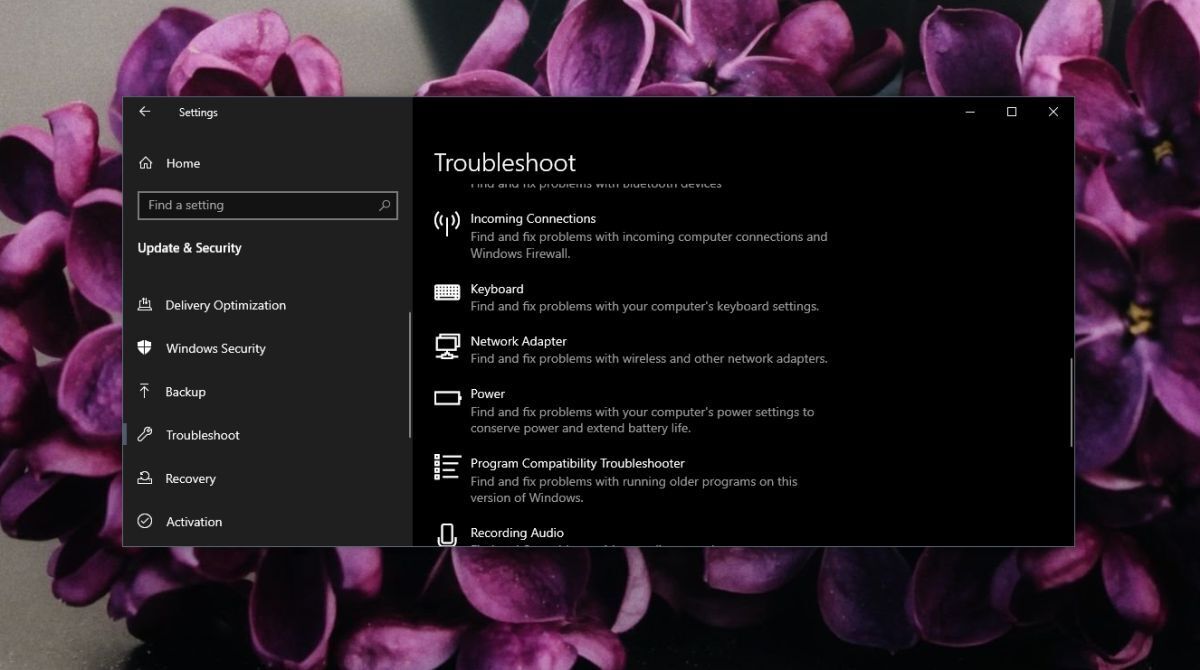The image size is (1200, 670).
Task: Switch to the Recovery section
Action: point(190,478)
